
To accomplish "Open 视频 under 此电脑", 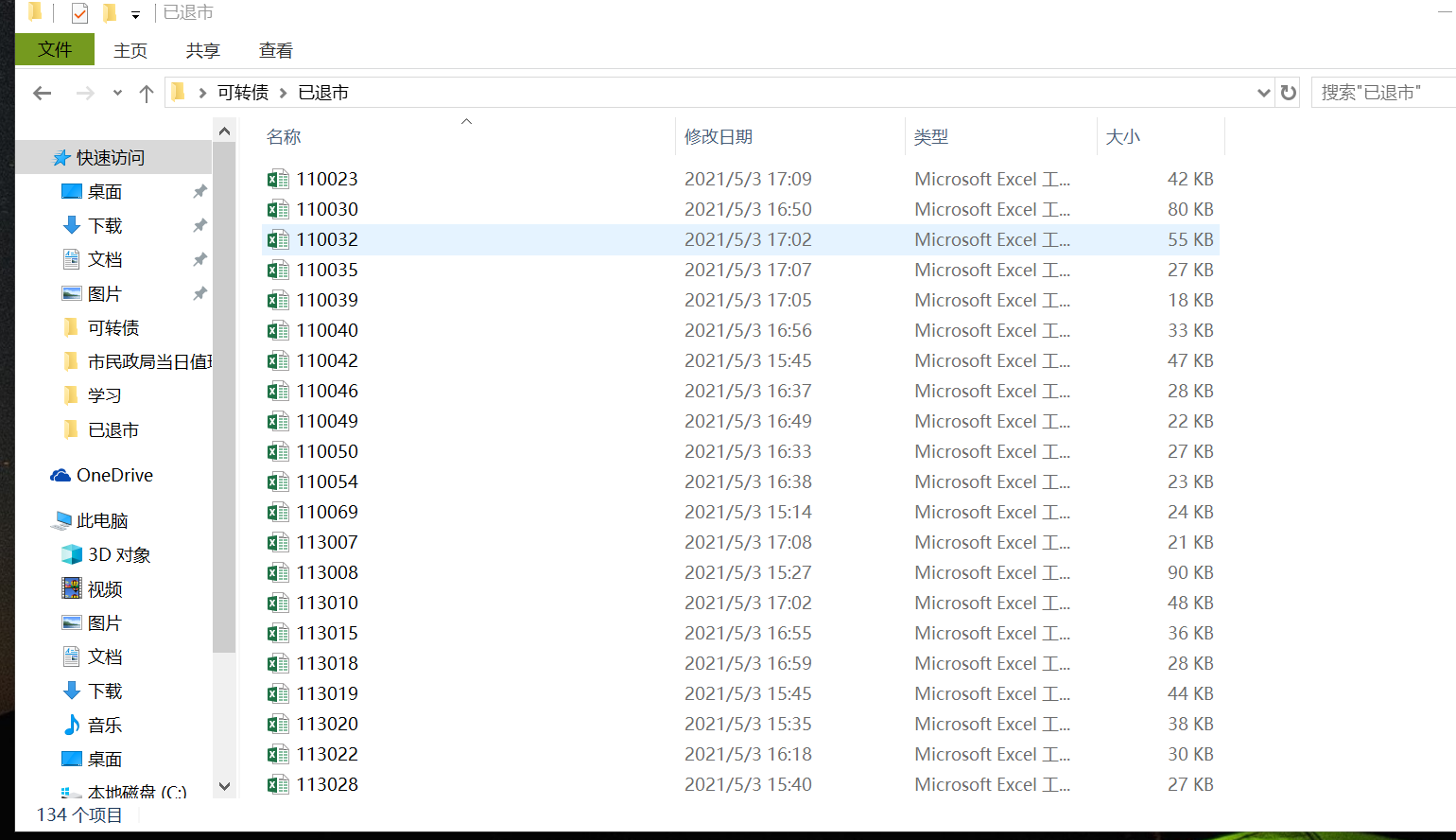I will (104, 589).
